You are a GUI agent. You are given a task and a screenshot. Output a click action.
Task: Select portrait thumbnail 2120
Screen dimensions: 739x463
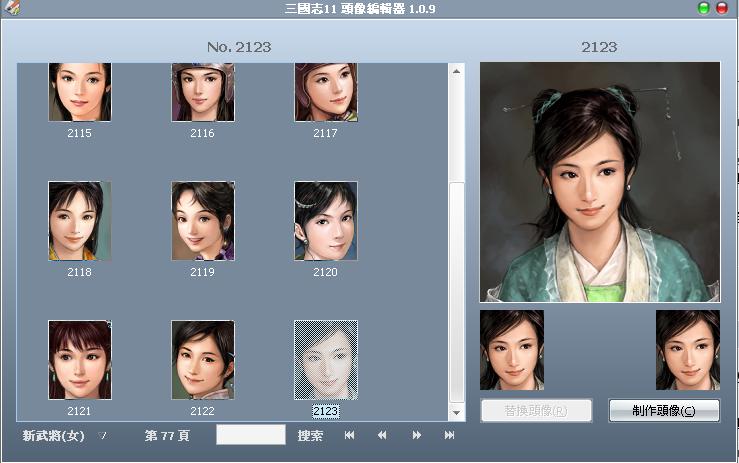326,221
